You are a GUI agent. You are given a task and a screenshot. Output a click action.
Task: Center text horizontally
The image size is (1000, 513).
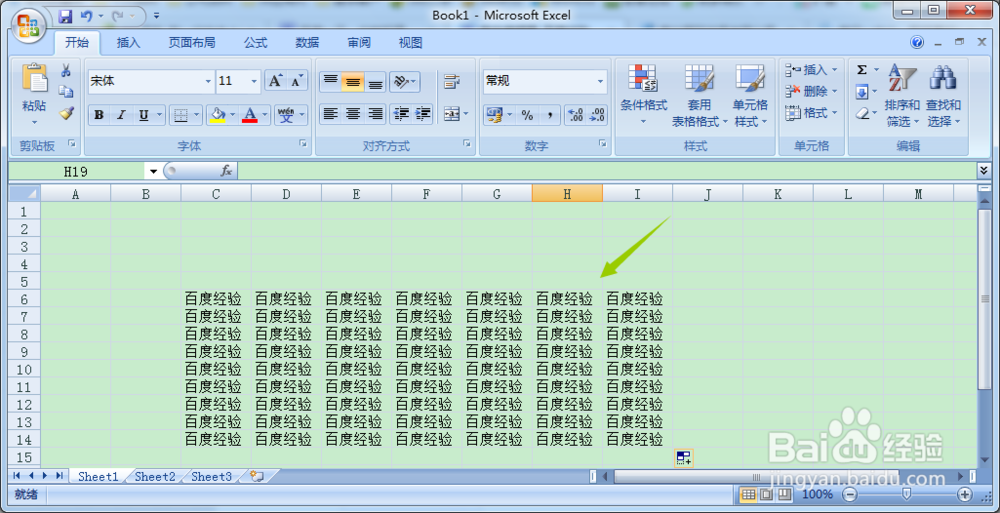coord(353,114)
